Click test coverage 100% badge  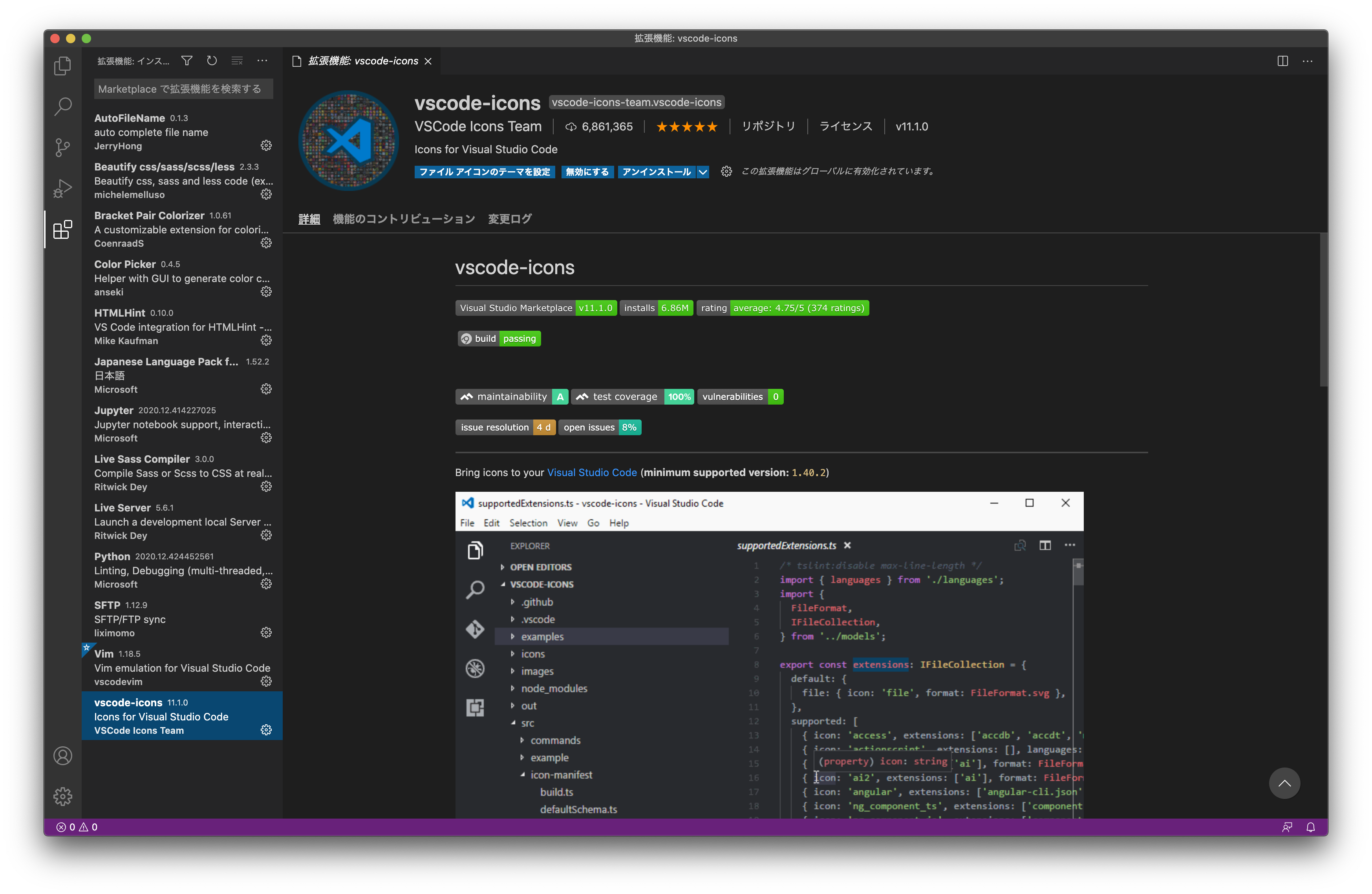(x=633, y=397)
